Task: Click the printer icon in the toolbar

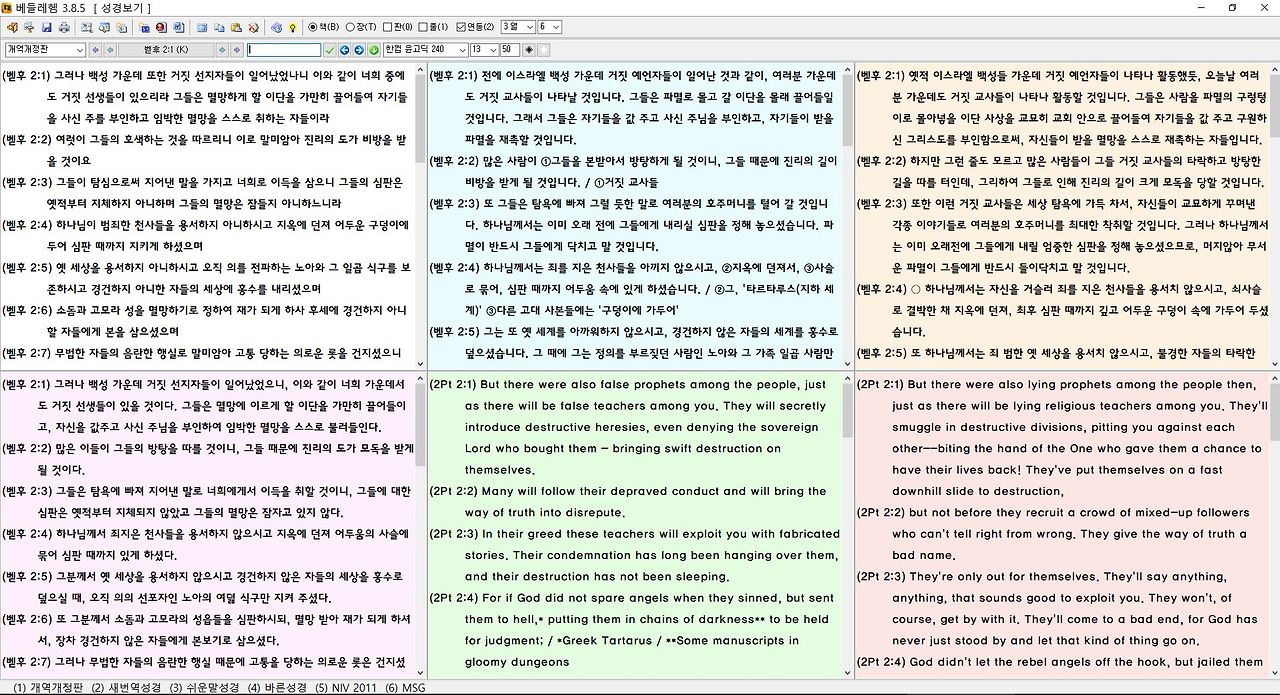Action: [x=65, y=27]
